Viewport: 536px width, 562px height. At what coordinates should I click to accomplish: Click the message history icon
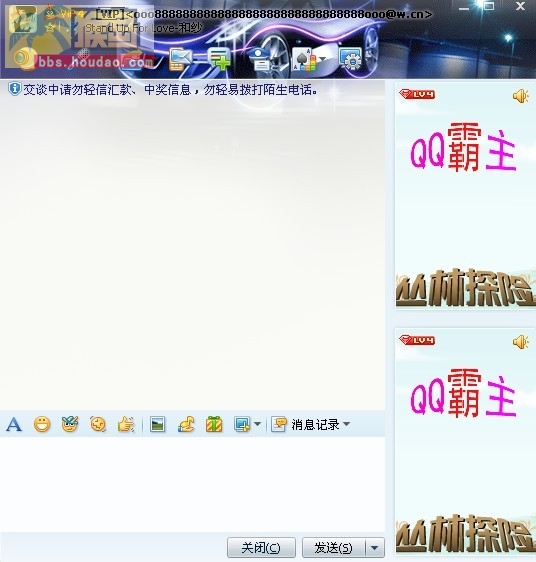pyautogui.click(x=279, y=424)
